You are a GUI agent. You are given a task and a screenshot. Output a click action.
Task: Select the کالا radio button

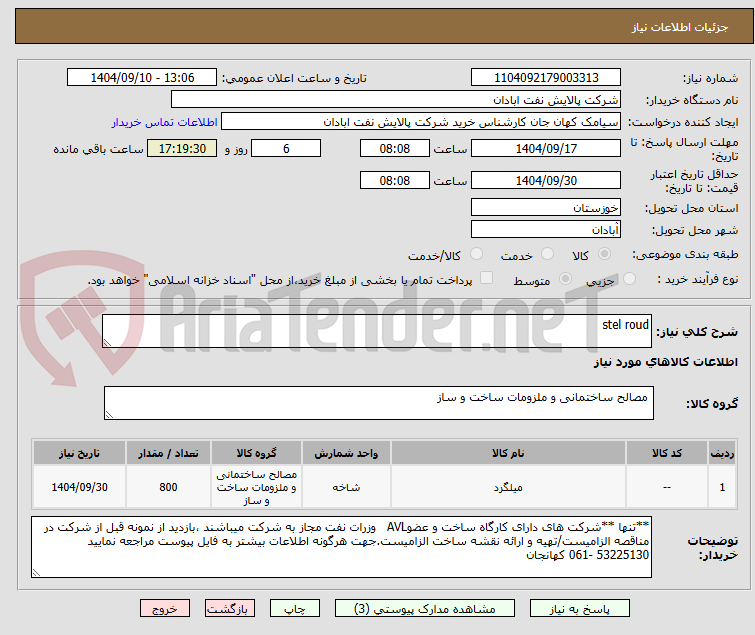click(x=604, y=254)
